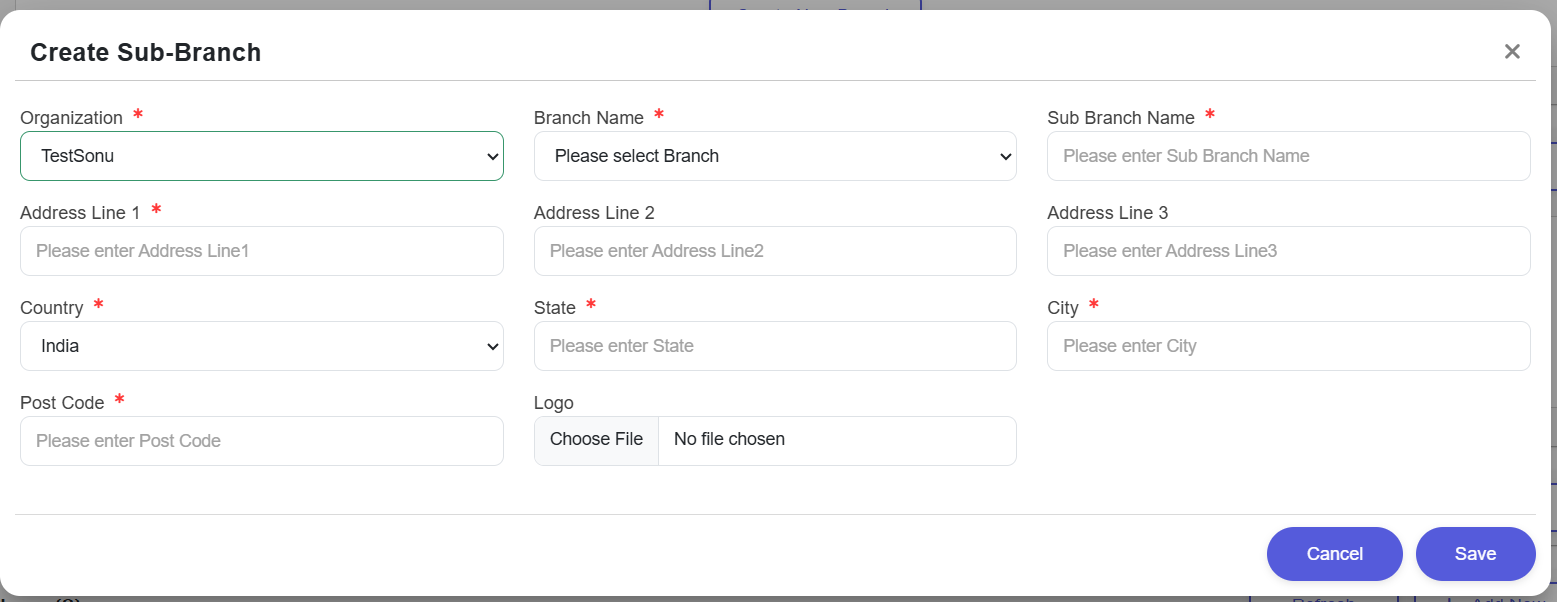The image size is (1557, 602).
Task: Click the Save button
Action: [1475, 553]
